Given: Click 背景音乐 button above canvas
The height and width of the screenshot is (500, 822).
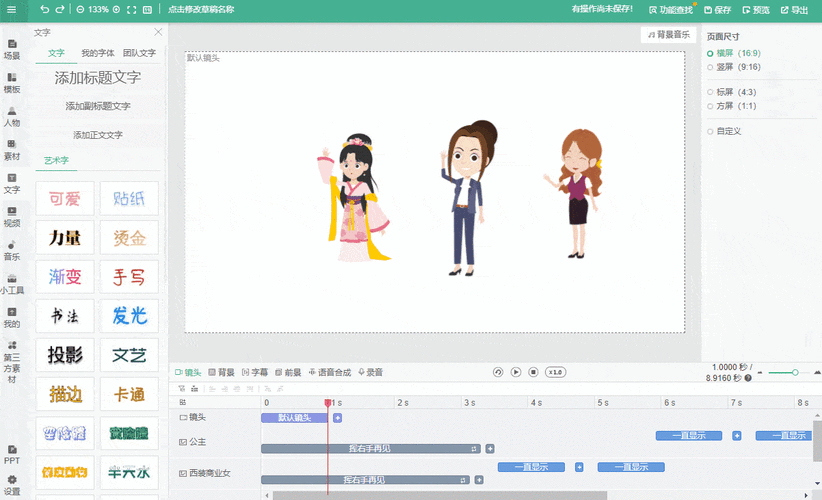Looking at the screenshot, I should (x=669, y=35).
